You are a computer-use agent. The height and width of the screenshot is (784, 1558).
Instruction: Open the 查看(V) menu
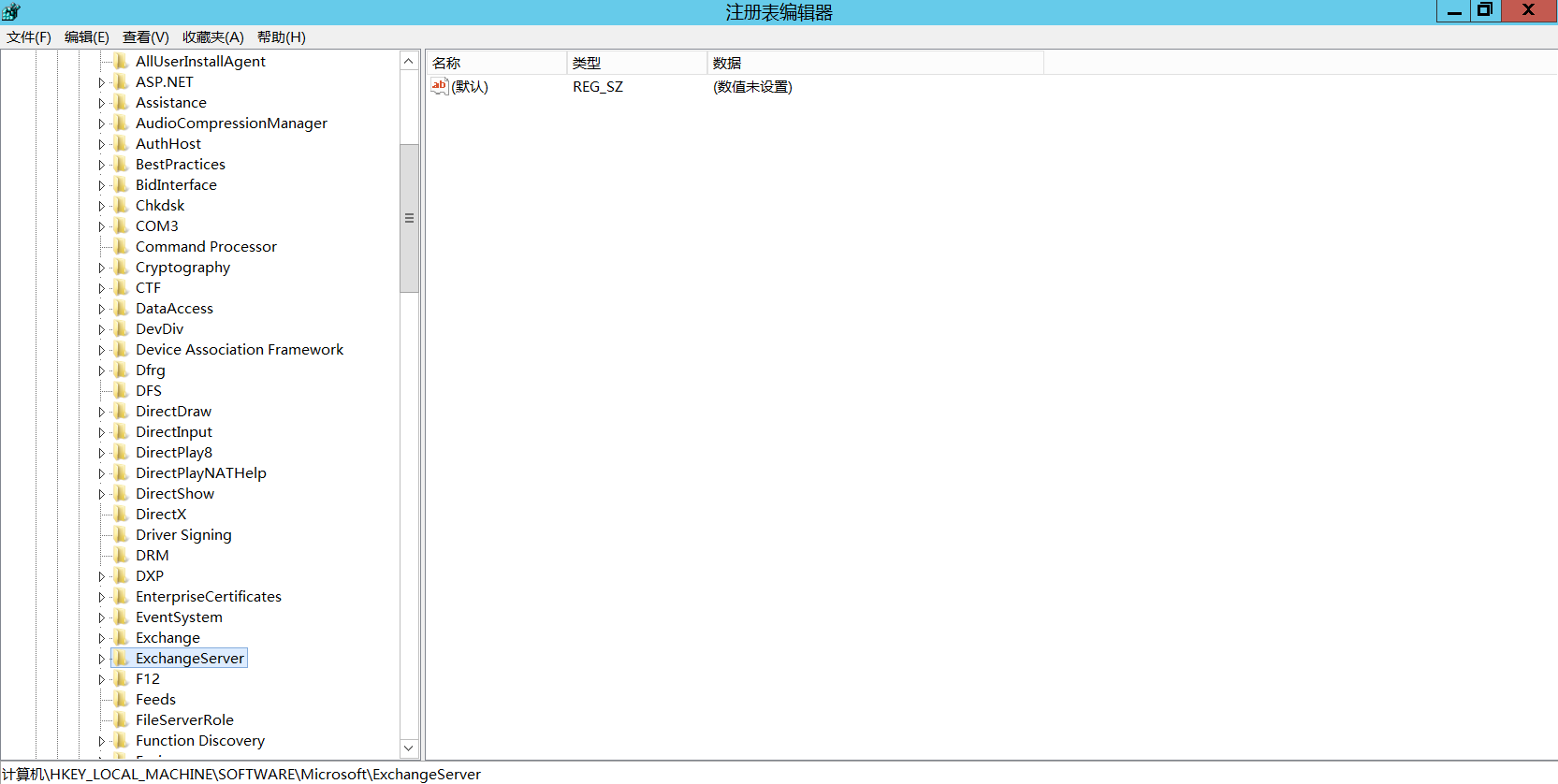click(146, 37)
